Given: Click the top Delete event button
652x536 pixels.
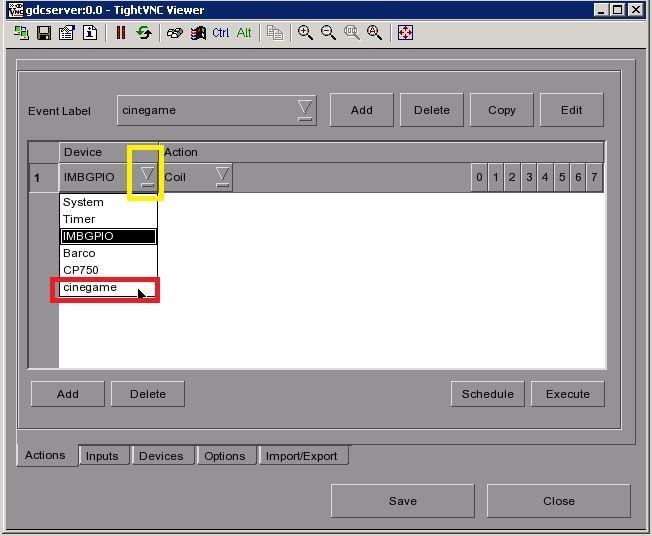Looking at the screenshot, I should (432, 110).
